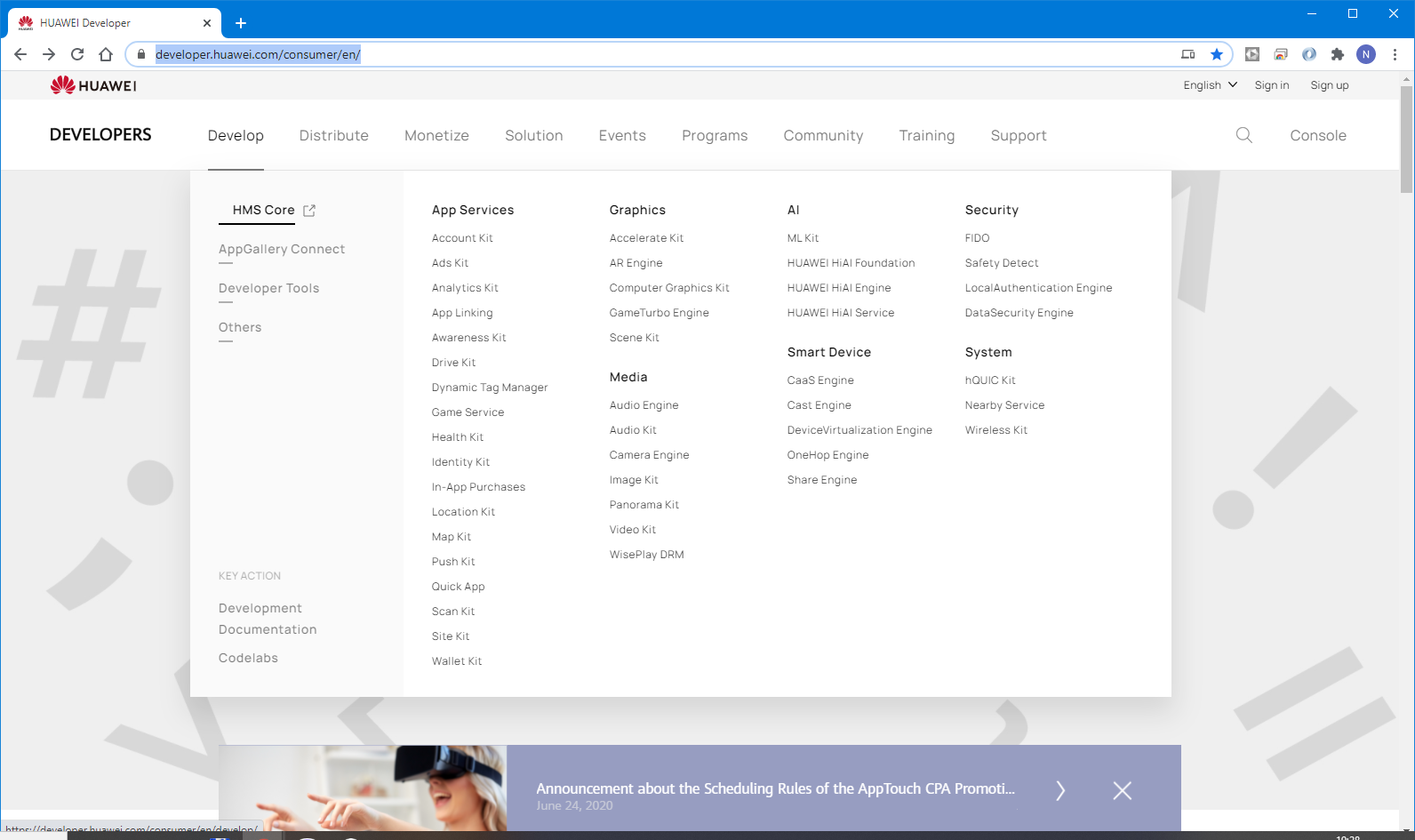Click Sign up

[x=1330, y=85]
